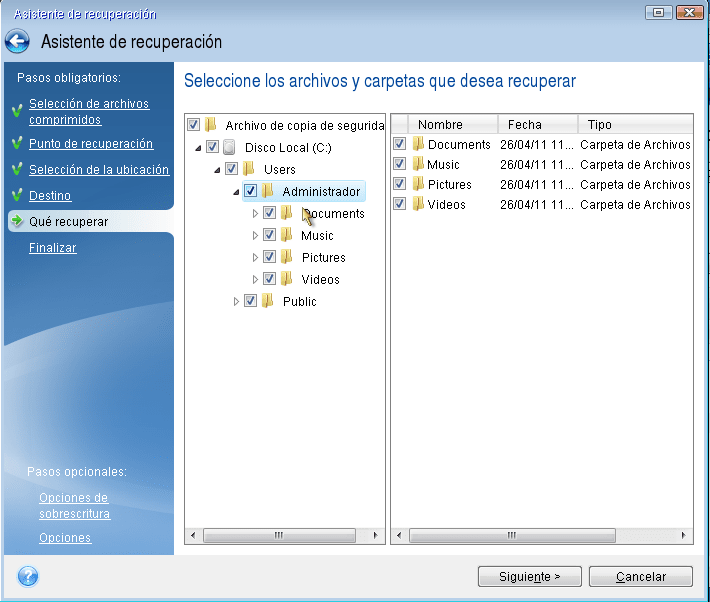Viewport: 710px width, 602px height.
Task: Select the Documents row in file list
Action: point(542,144)
